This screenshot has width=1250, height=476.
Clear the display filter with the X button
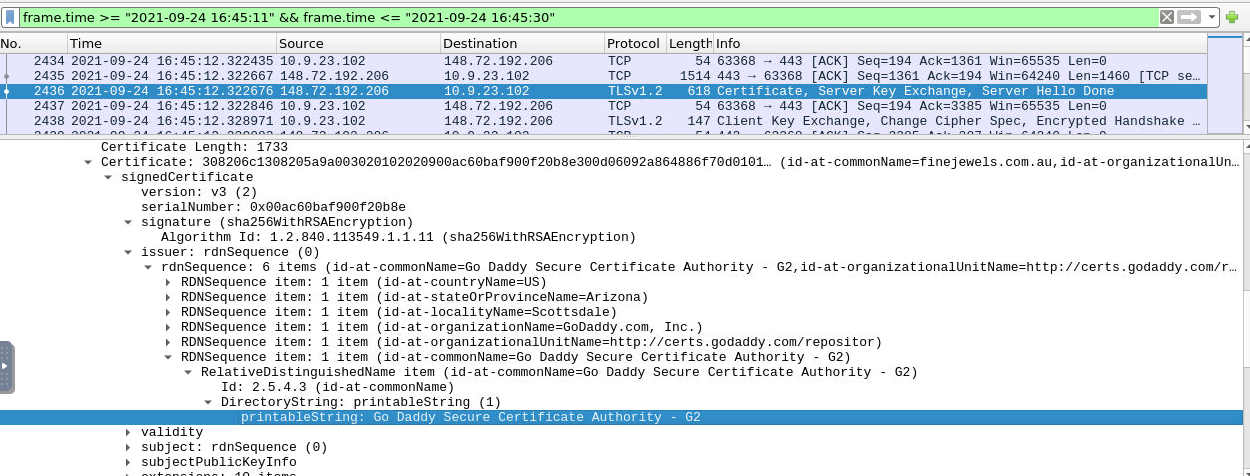tap(1167, 17)
